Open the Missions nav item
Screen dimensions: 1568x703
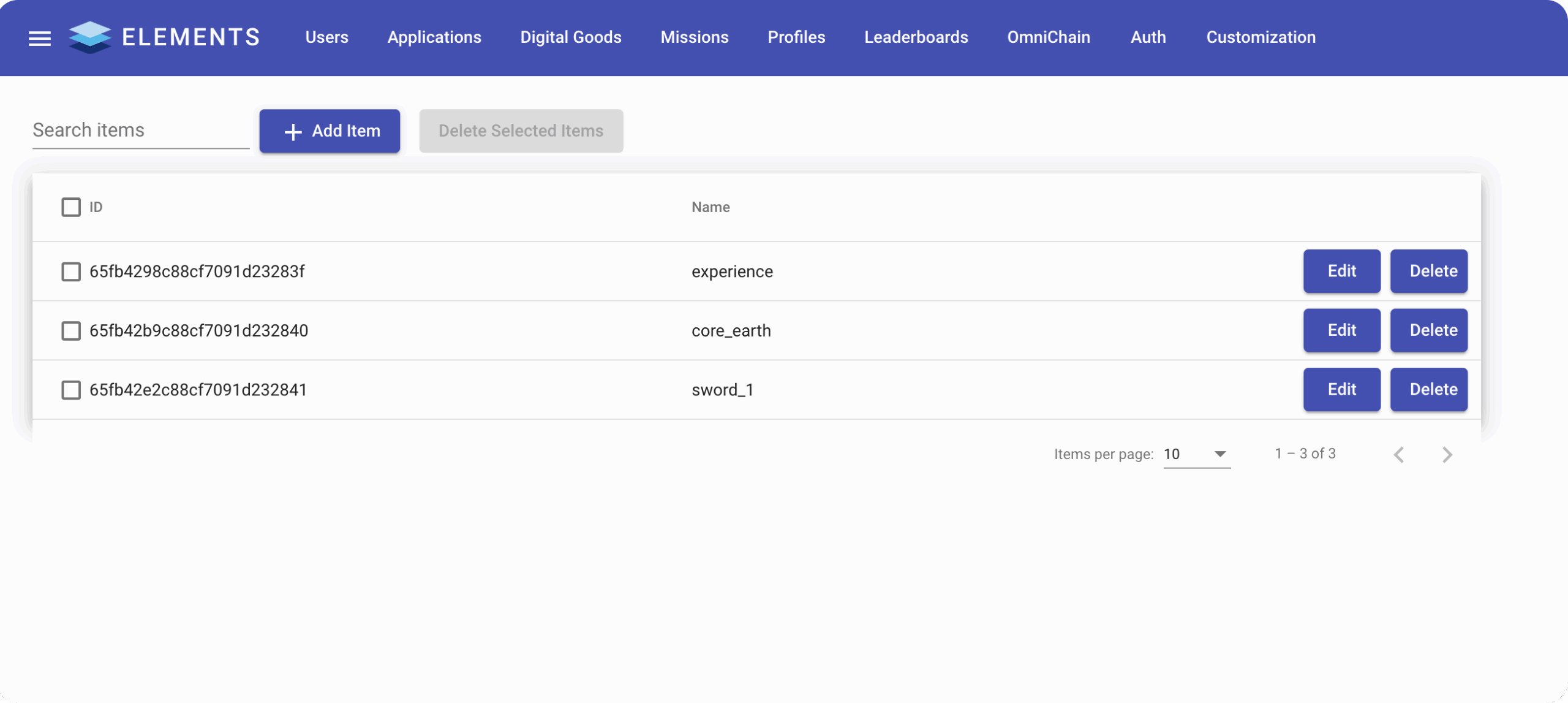[x=694, y=37]
